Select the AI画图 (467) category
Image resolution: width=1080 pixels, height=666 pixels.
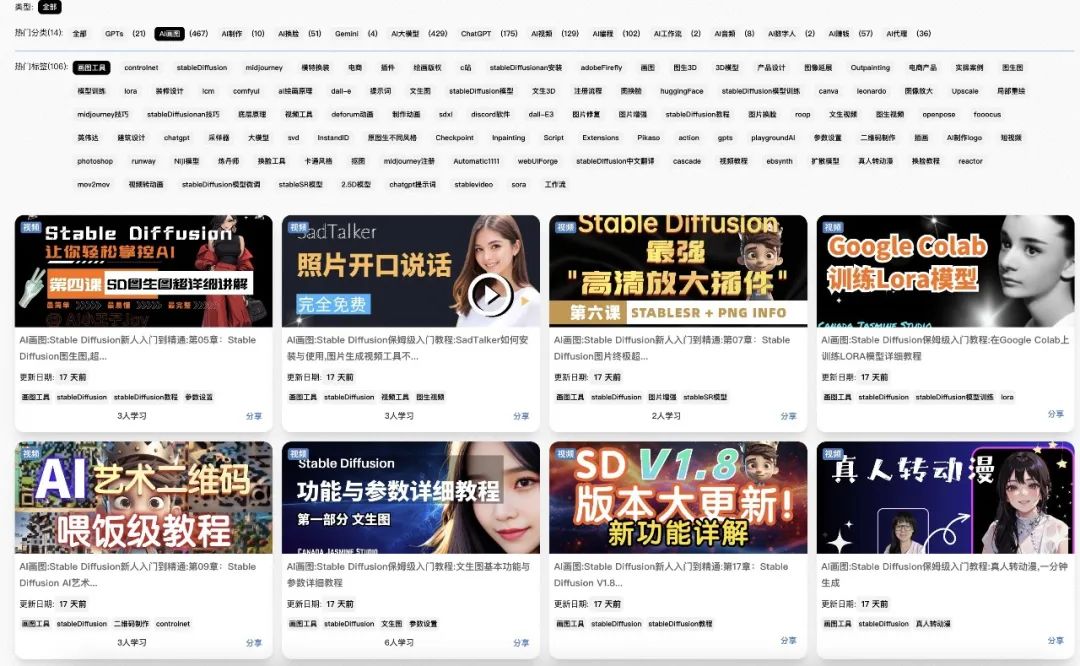[182, 33]
